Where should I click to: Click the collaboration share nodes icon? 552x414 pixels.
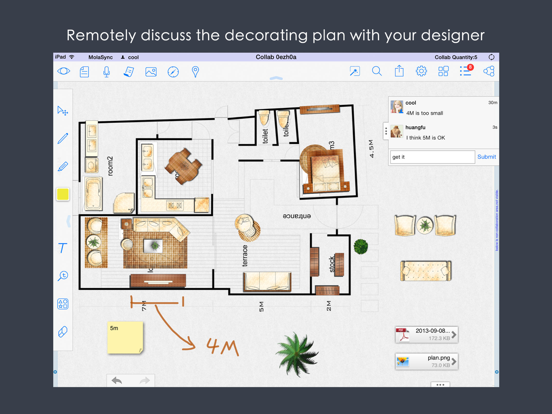(489, 71)
